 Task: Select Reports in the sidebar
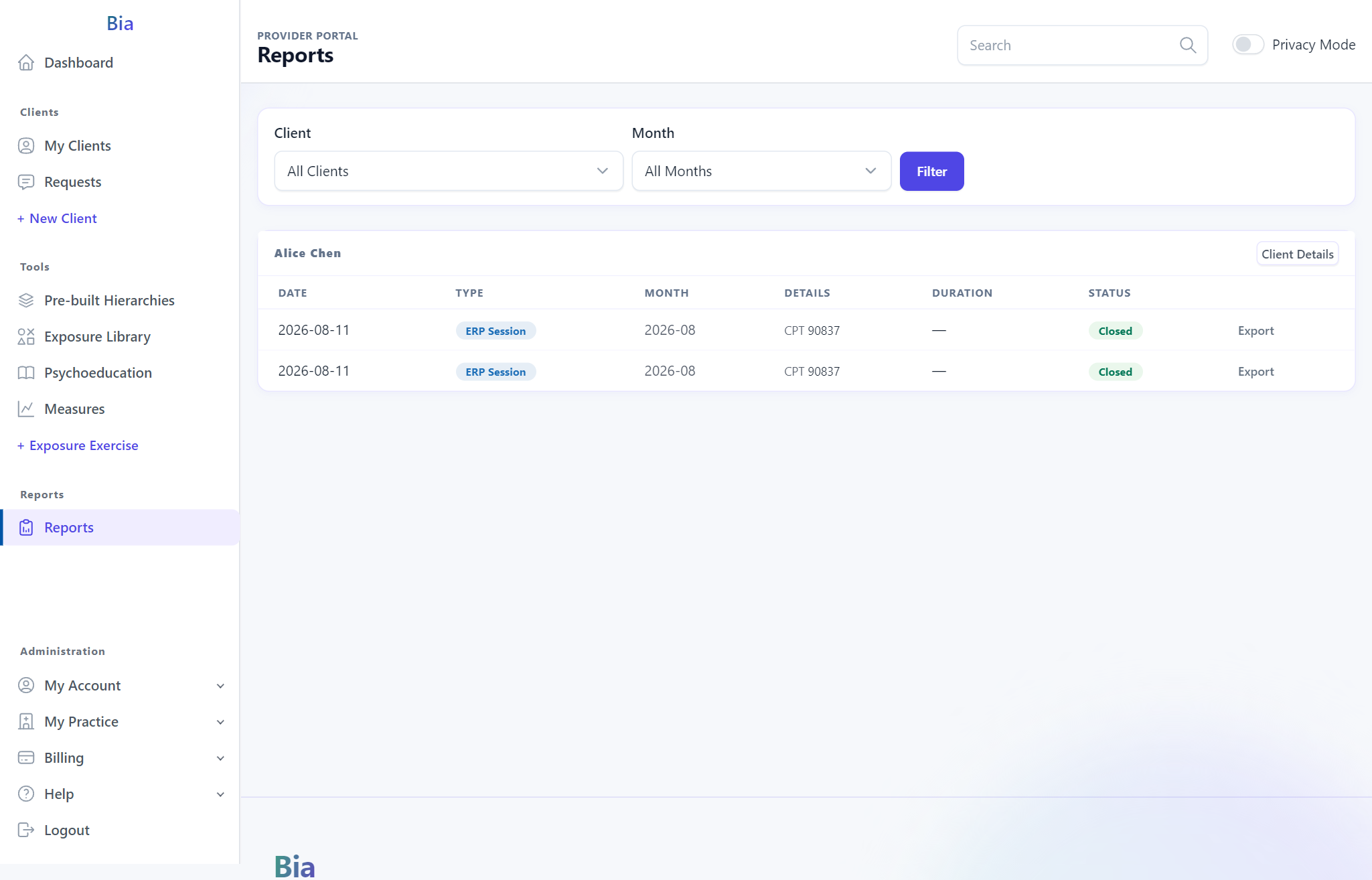pos(120,527)
